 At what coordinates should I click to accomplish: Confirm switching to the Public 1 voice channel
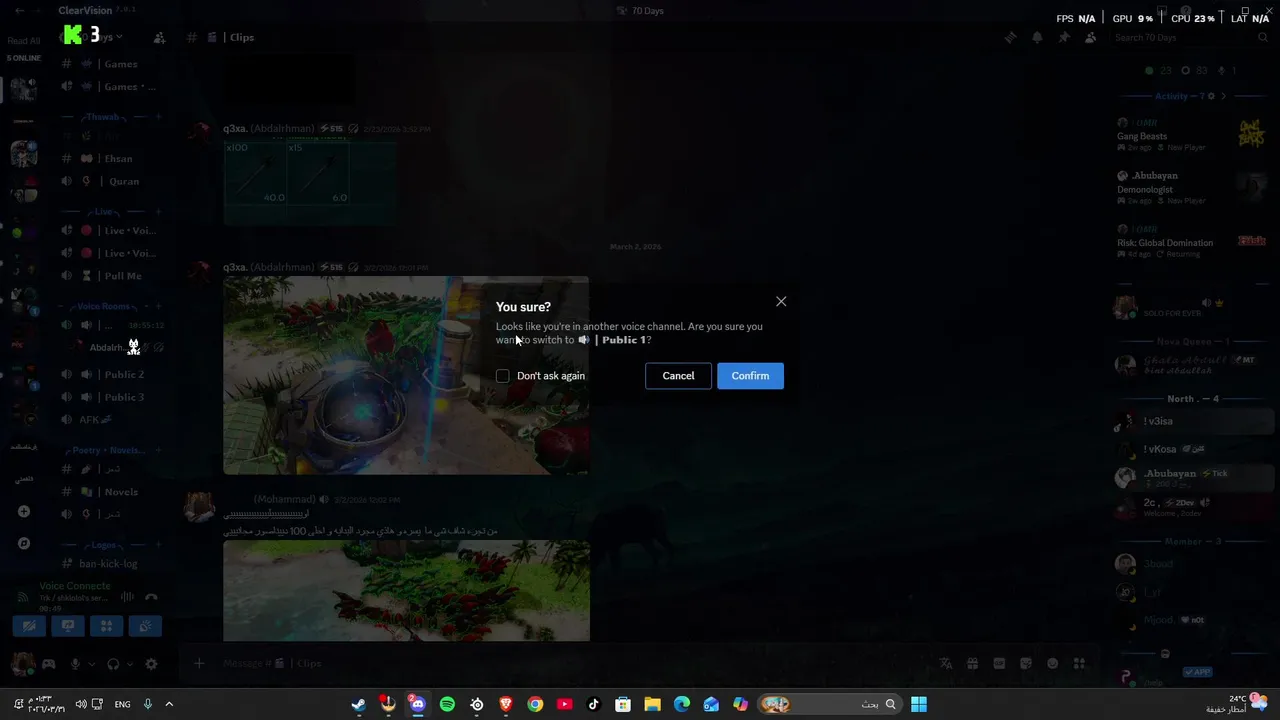(x=750, y=376)
